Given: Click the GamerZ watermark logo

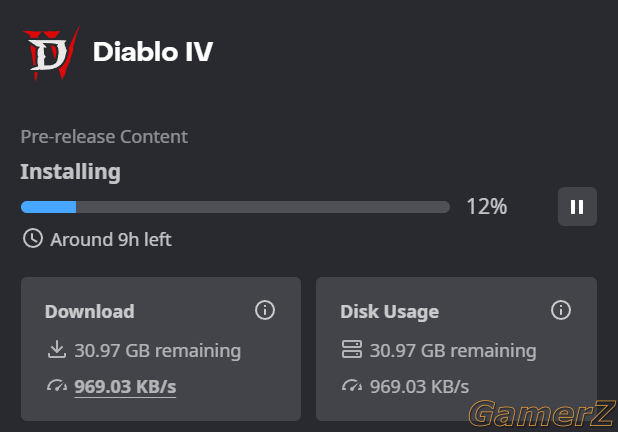Looking at the screenshot, I should pyautogui.click(x=542, y=413).
